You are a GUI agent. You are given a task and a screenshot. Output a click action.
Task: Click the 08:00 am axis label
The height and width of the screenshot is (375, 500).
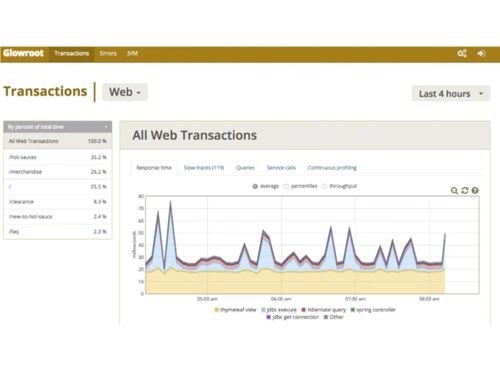[429, 299]
